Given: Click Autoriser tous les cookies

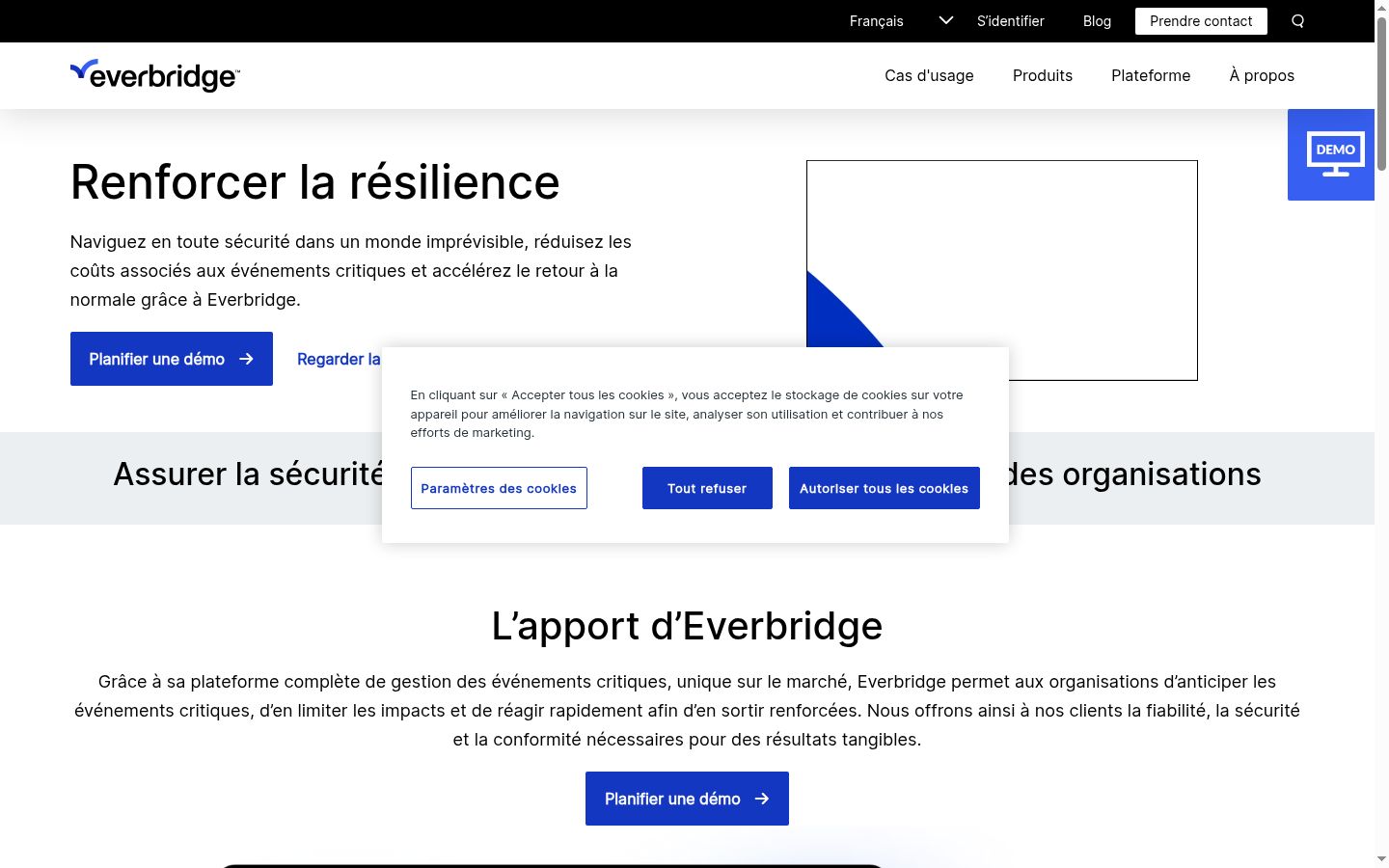Looking at the screenshot, I should coord(884,488).
